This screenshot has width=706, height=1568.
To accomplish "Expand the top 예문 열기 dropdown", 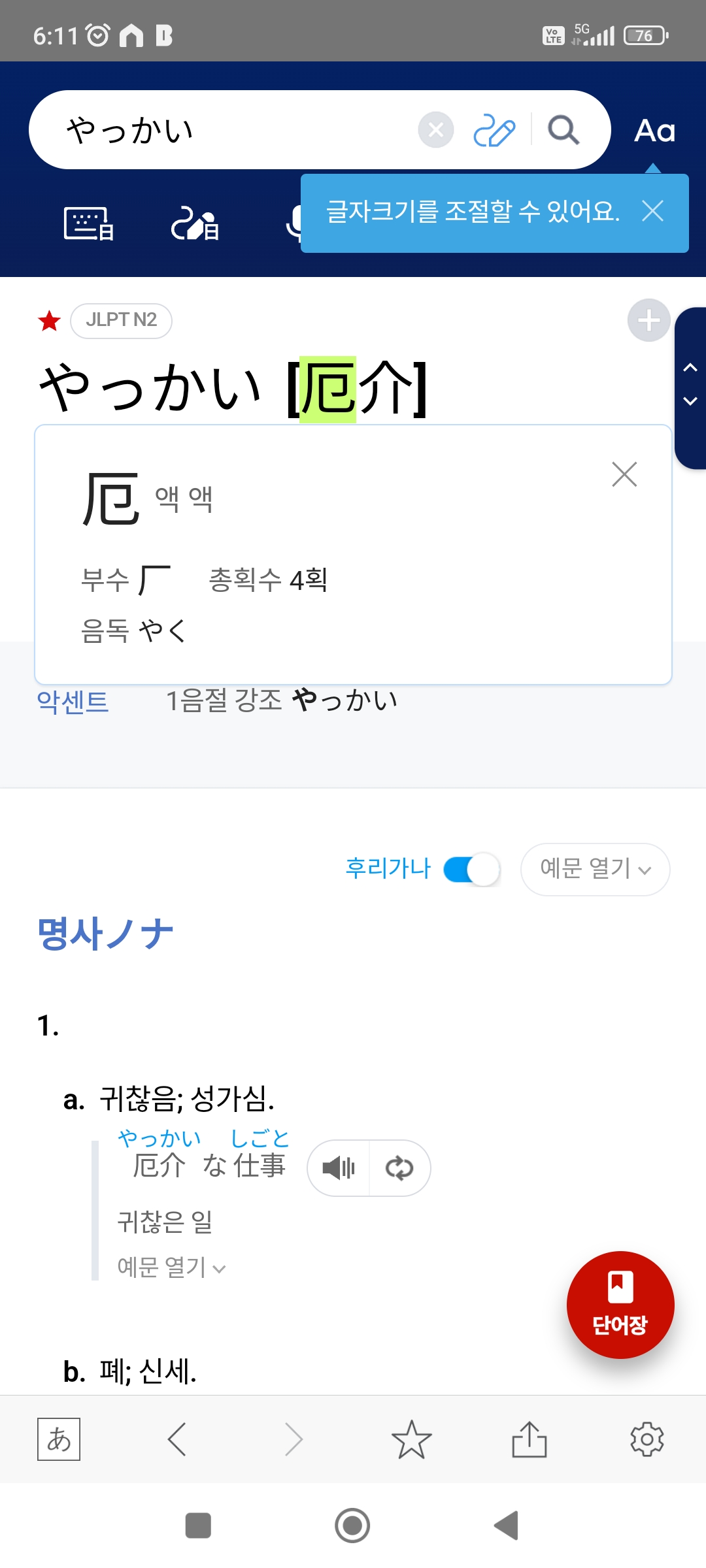I will click(x=595, y=870).
